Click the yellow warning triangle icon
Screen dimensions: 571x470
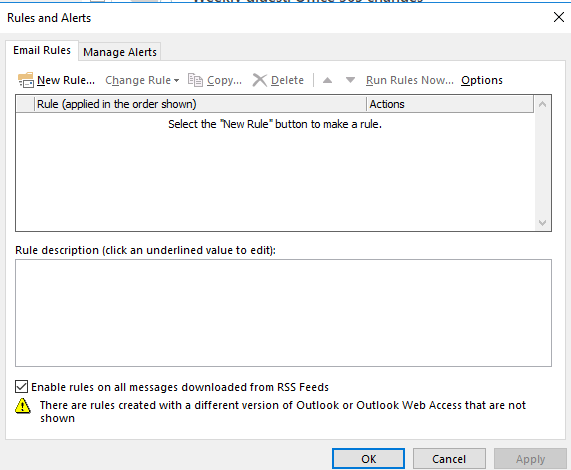23,406
